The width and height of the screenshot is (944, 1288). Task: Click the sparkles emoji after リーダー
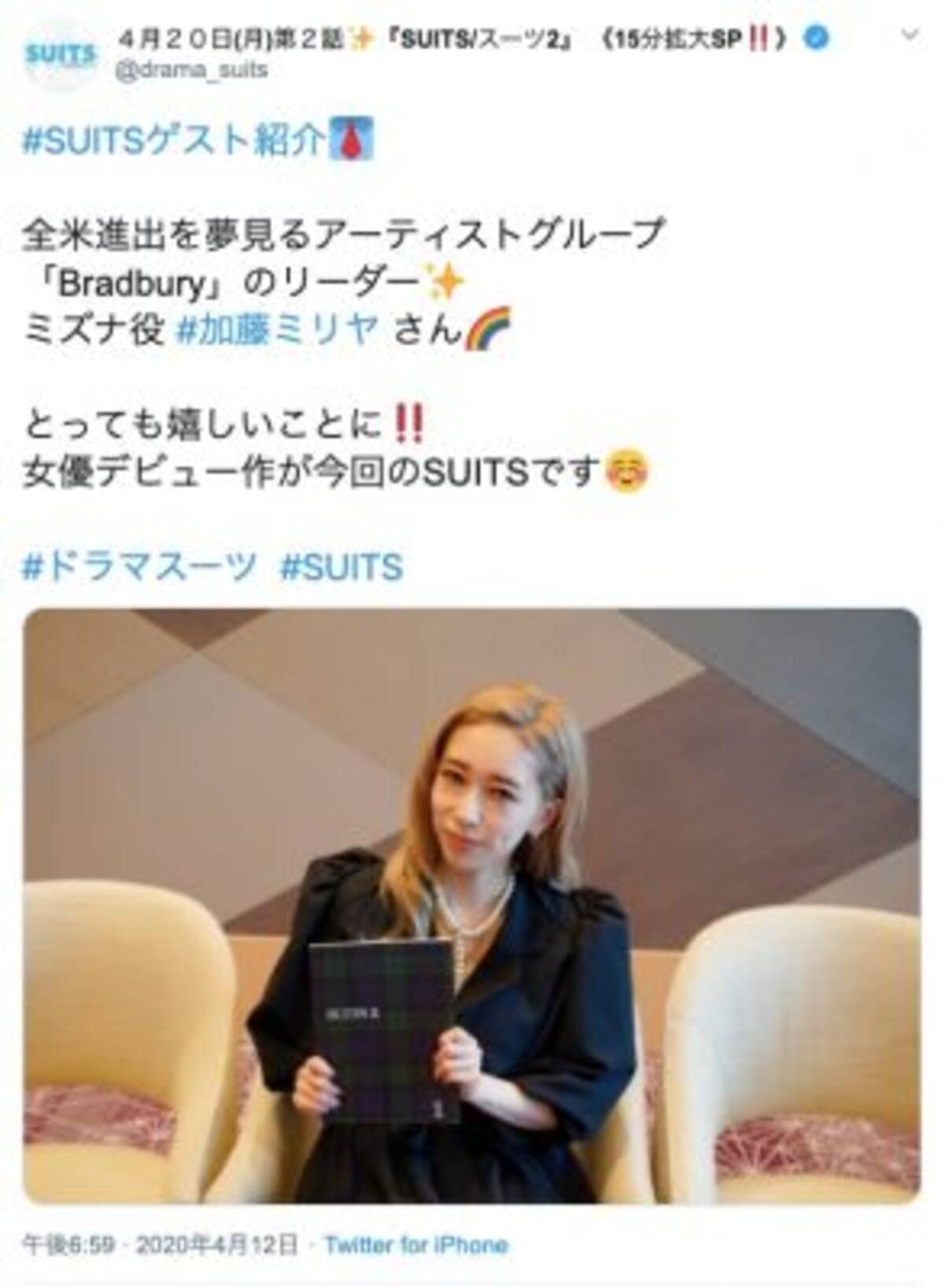pyautogui.click(x=444, y=282)
